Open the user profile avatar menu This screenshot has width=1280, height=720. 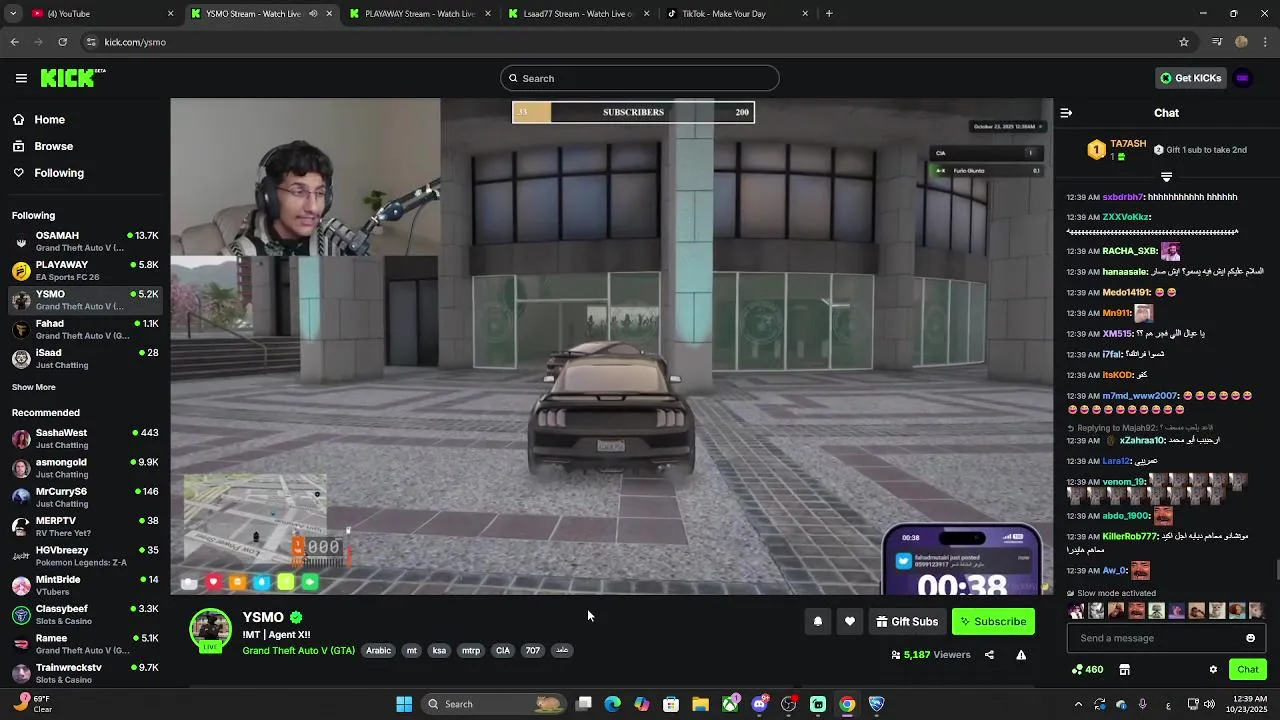(x=1243, y=78)
